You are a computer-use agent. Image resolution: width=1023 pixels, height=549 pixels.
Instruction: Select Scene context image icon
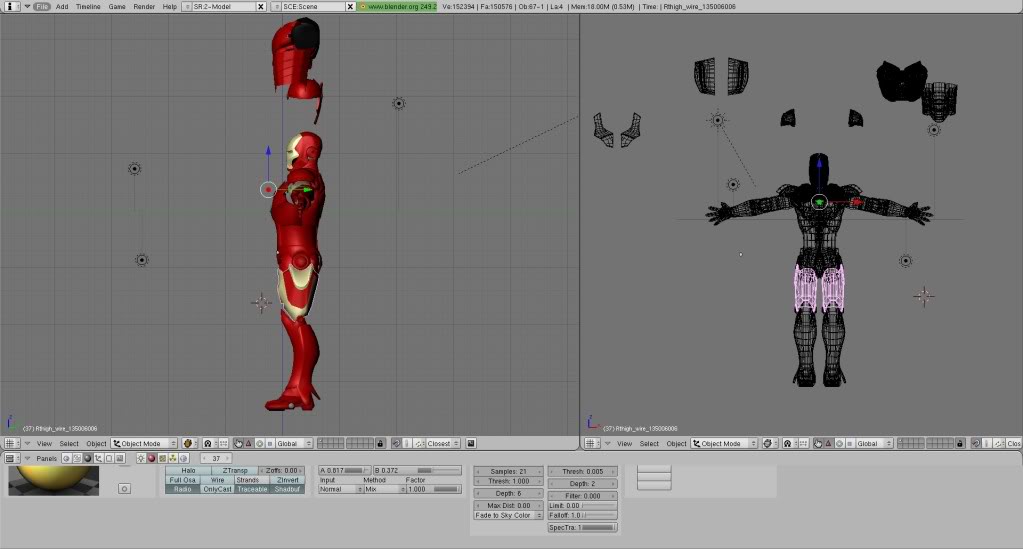click(119, 458)
